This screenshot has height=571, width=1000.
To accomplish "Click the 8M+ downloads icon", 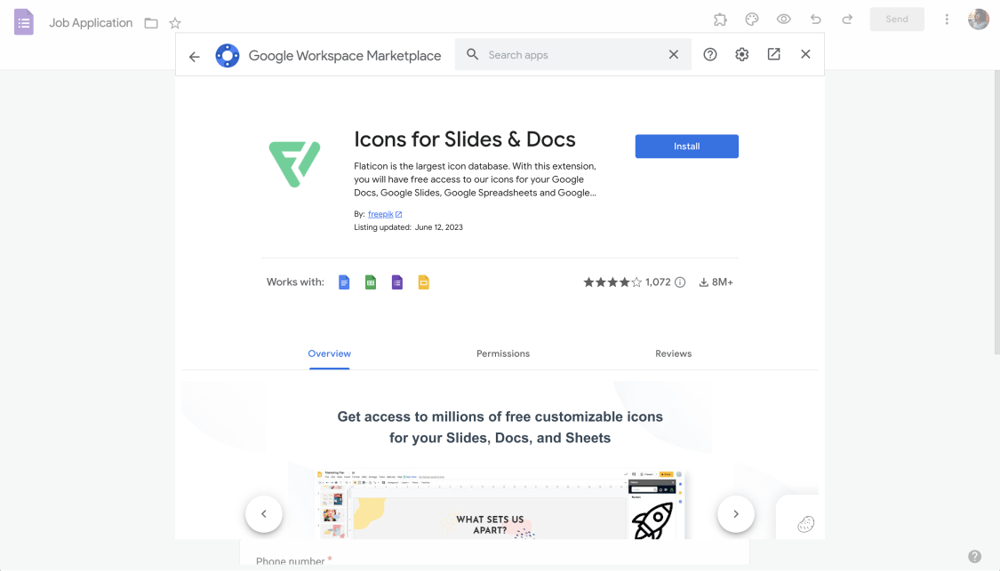I will click(x=703, y=282).
